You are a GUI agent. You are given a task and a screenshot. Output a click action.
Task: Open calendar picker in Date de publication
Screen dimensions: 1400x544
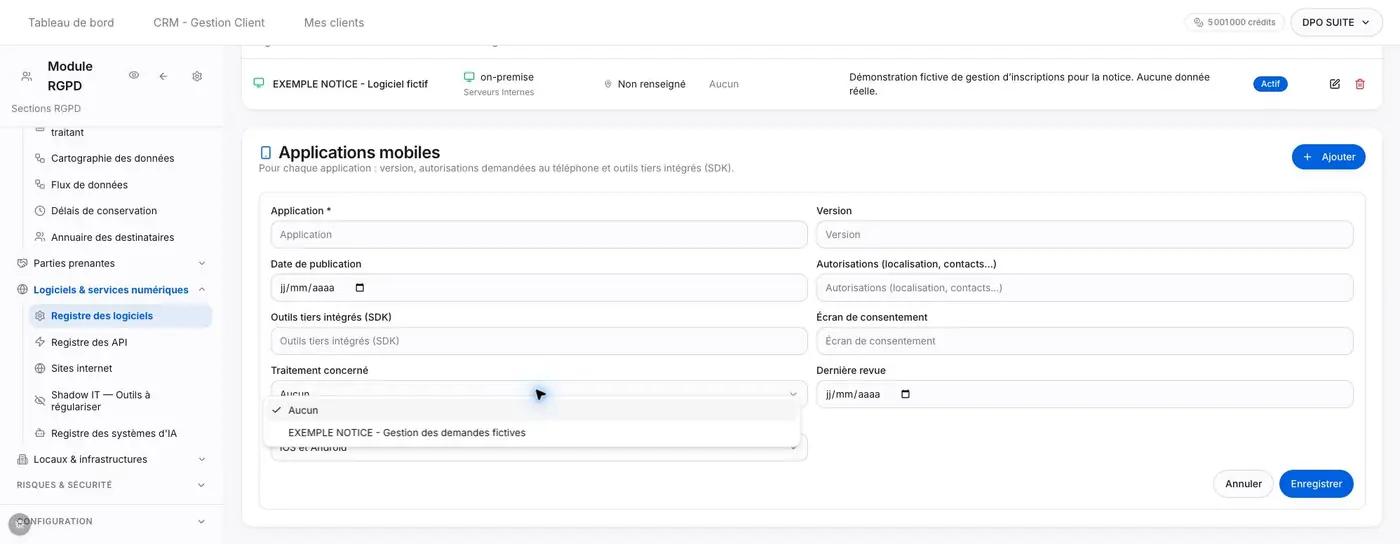(x=360, y=288)
